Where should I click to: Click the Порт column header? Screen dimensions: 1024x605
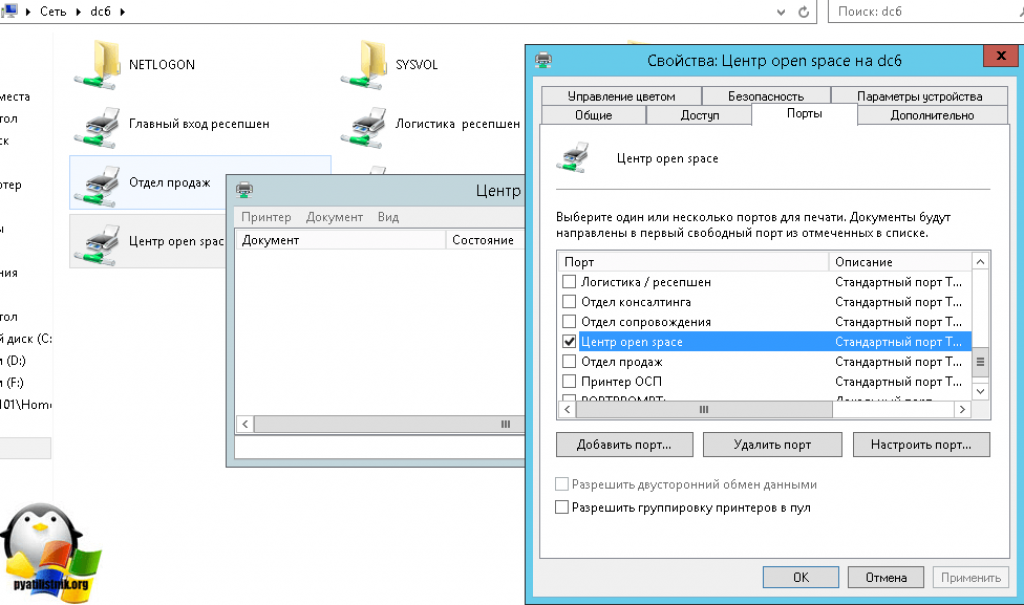click(693, 262)
